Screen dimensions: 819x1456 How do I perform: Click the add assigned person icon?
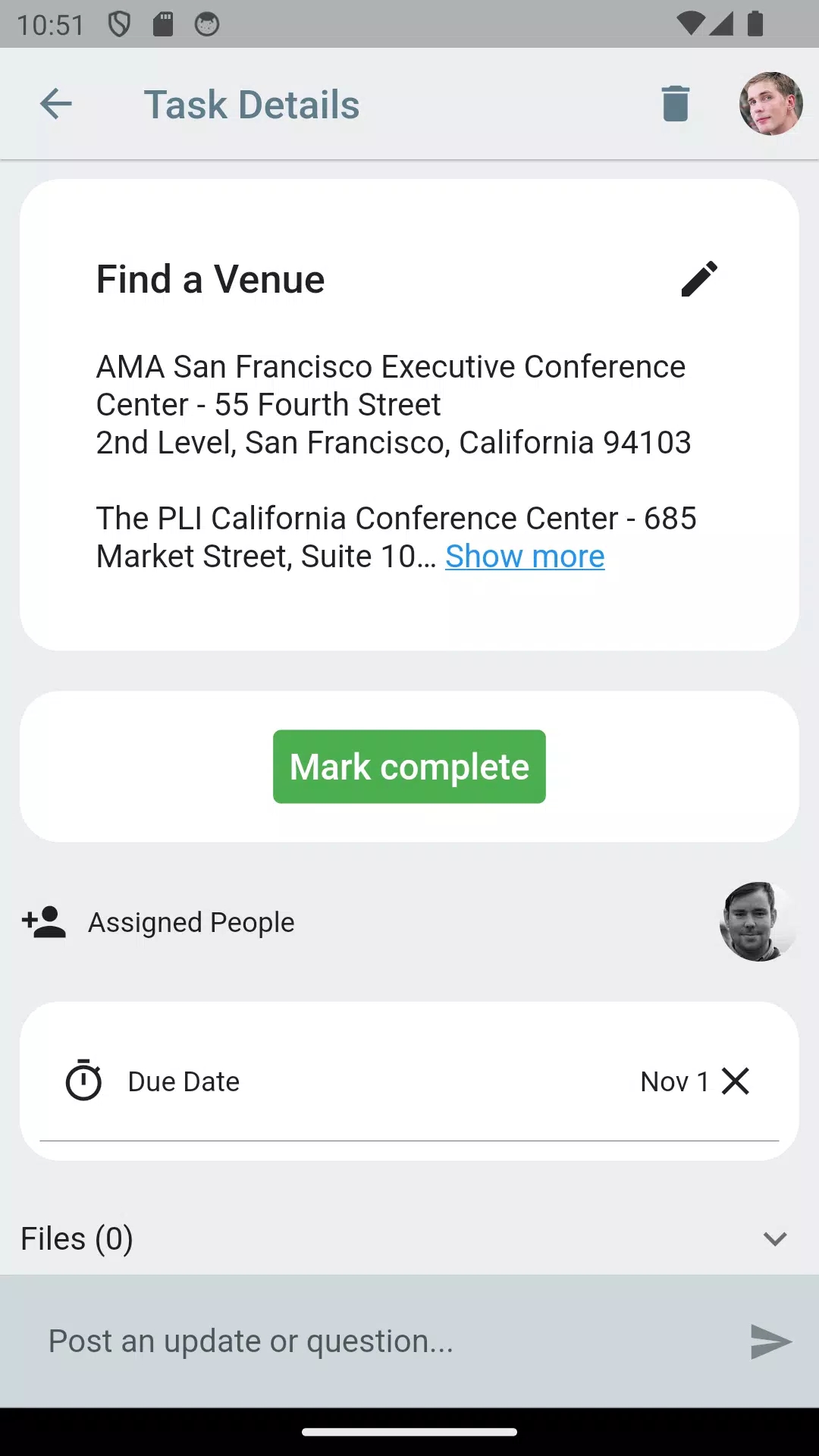click(44, 922)
